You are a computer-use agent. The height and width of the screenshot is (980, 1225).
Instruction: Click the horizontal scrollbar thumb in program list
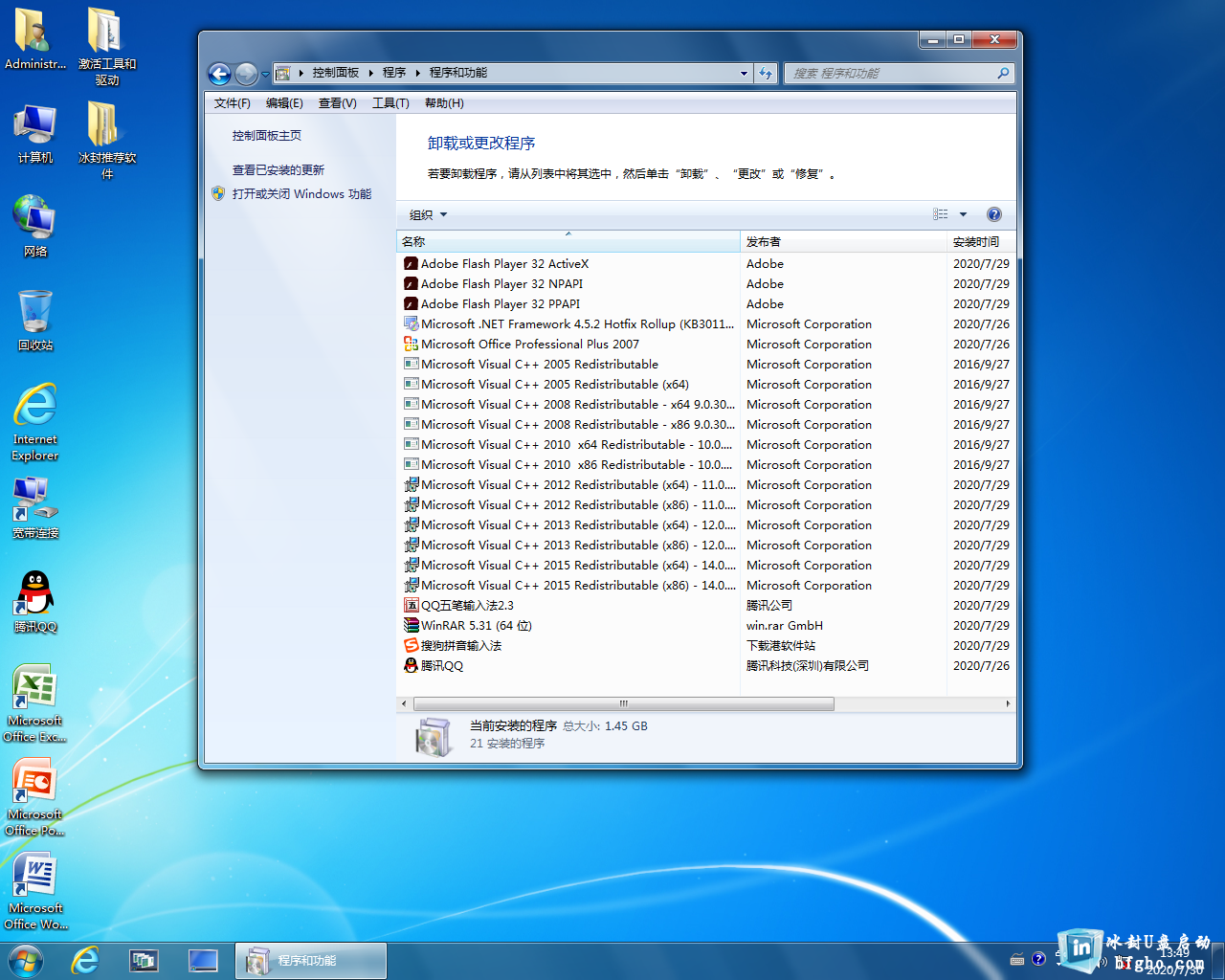coord(623,703)
